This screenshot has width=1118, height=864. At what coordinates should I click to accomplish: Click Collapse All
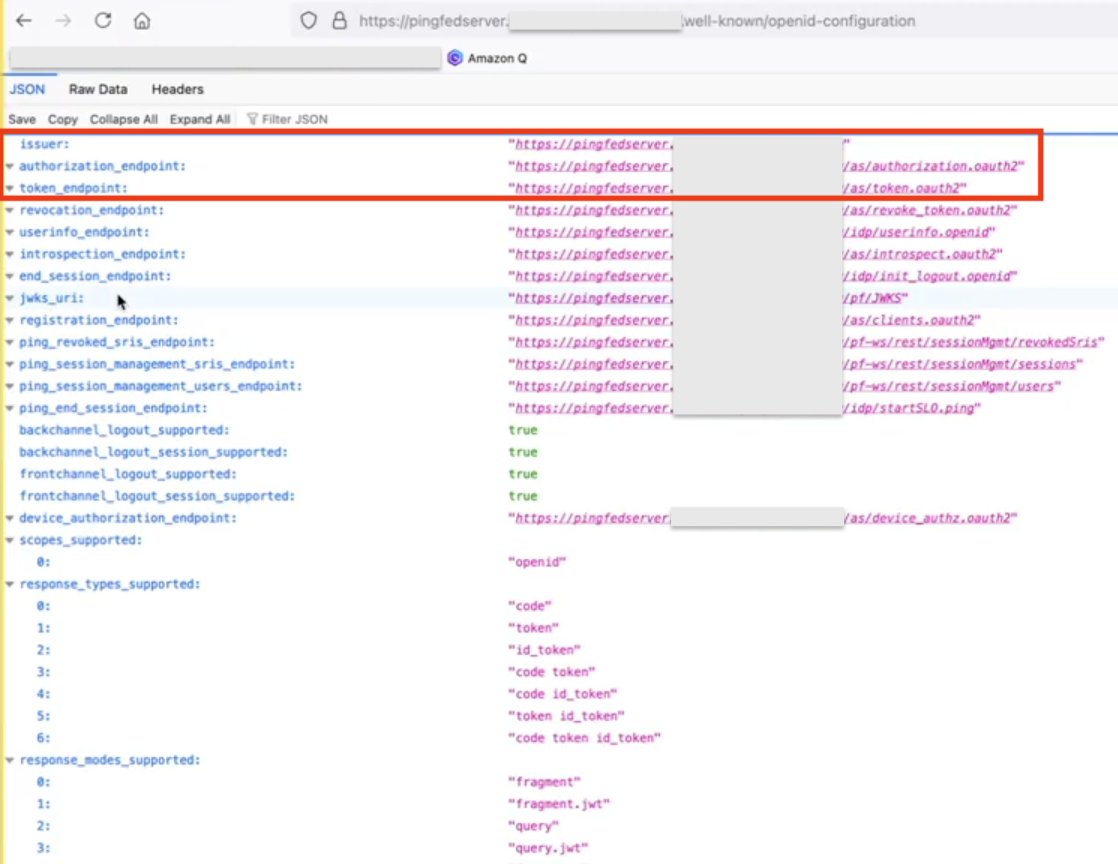(x=123, y=119)
